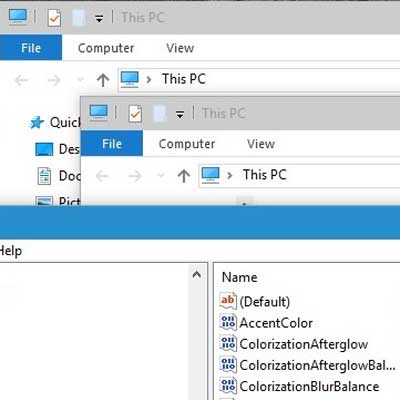Click the computer icon in front window title bar

(x=99, y=112)
